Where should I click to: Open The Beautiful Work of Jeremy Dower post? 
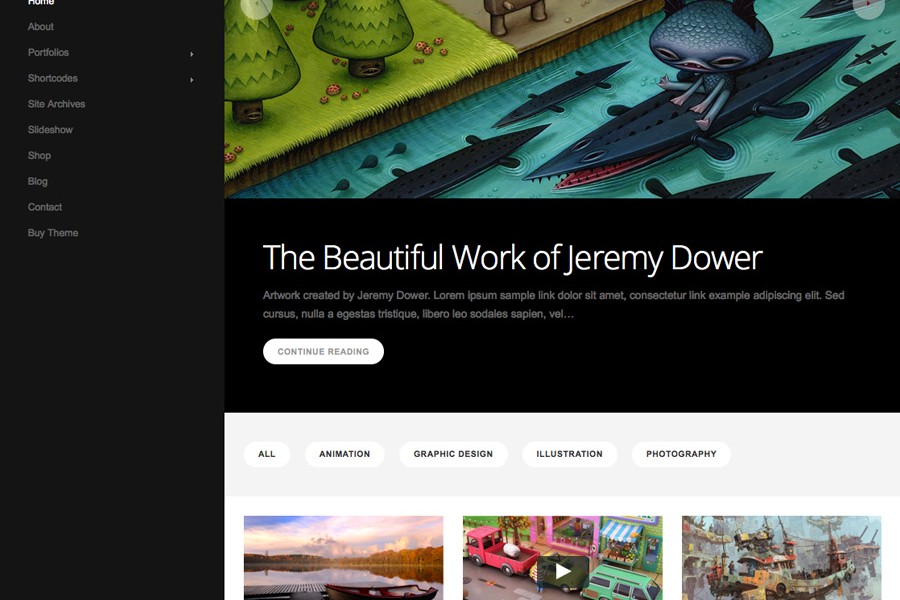513,258
